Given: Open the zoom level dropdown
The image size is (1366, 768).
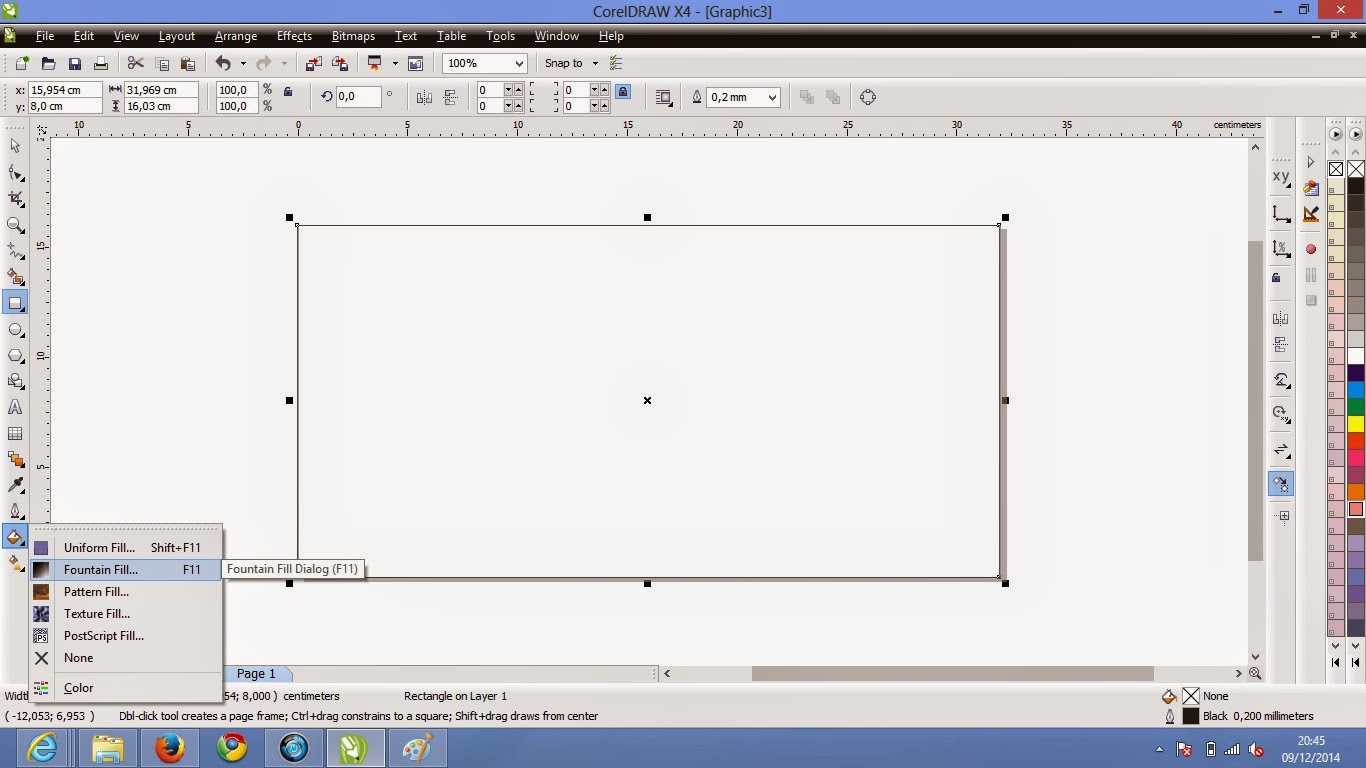Looking at the screenshot, I should (x=519, y=63).
